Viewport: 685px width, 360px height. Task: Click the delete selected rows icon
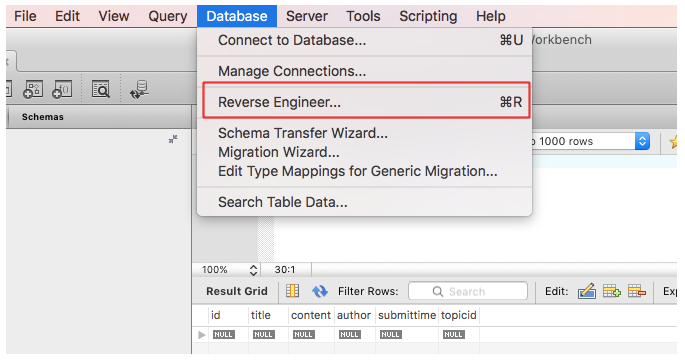pyautogui.click(x=637, y=291)
